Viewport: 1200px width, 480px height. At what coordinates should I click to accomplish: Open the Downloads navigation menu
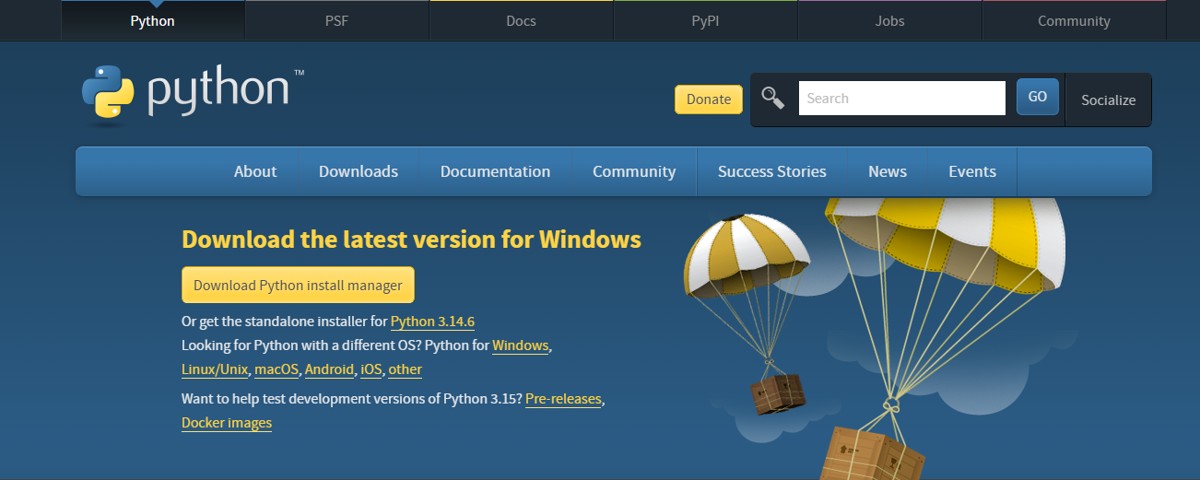click(358, 172)
